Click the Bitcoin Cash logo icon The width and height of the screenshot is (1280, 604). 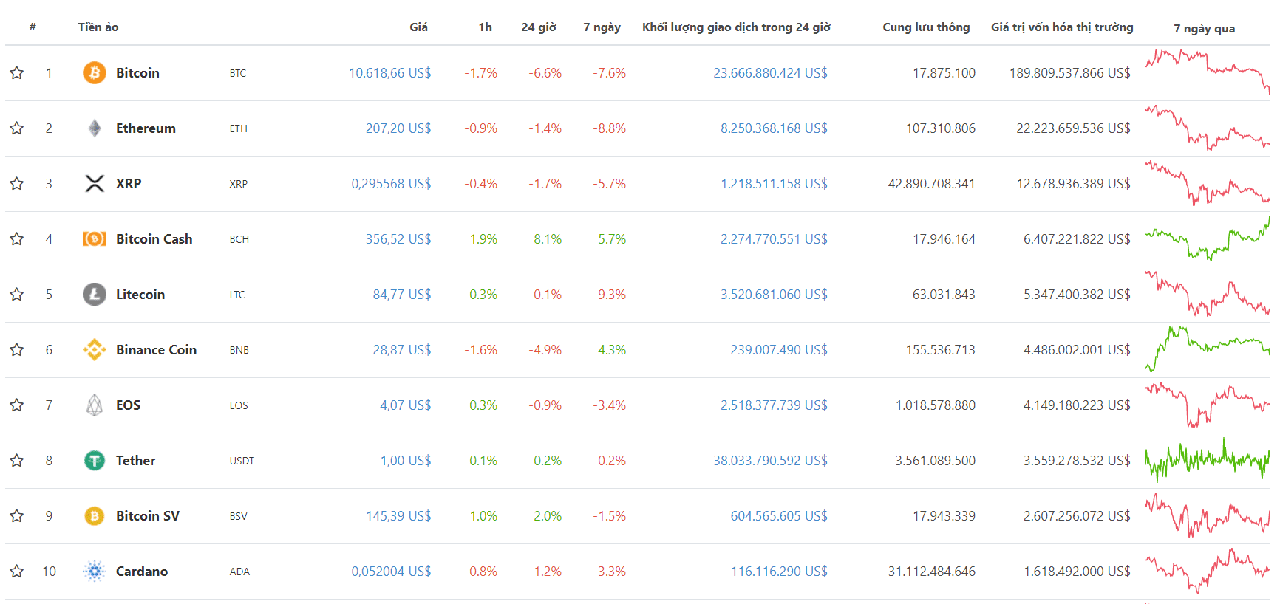(94, 239)
